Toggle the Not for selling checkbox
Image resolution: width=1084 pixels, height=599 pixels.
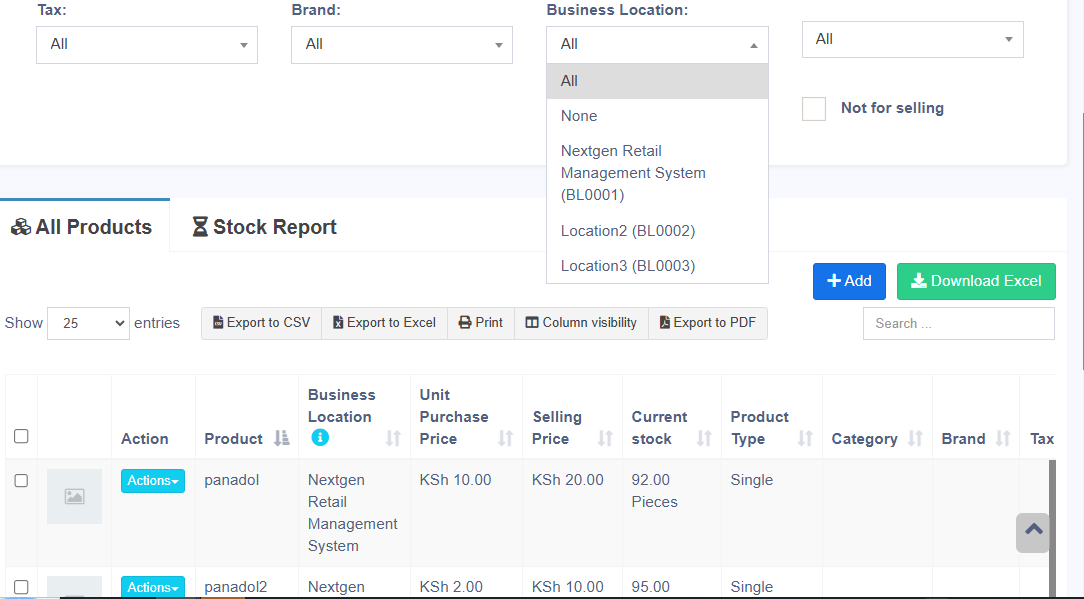click(814, 109)
